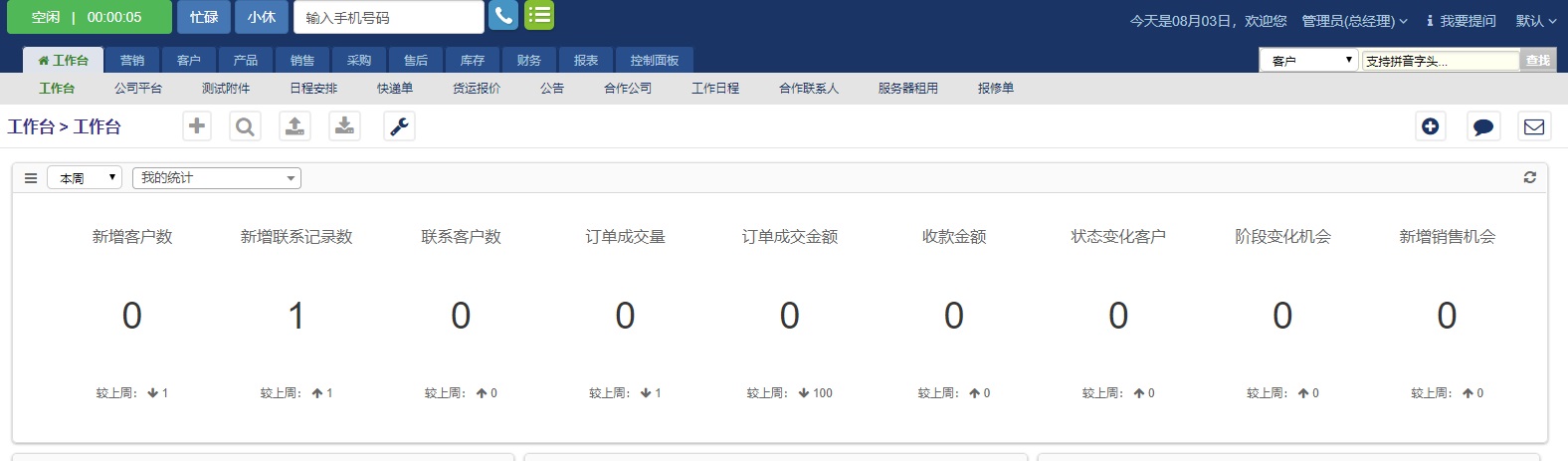Screen dimensions: 1568x461
Task: Open the envelope mail icon
Action: 1534,126
